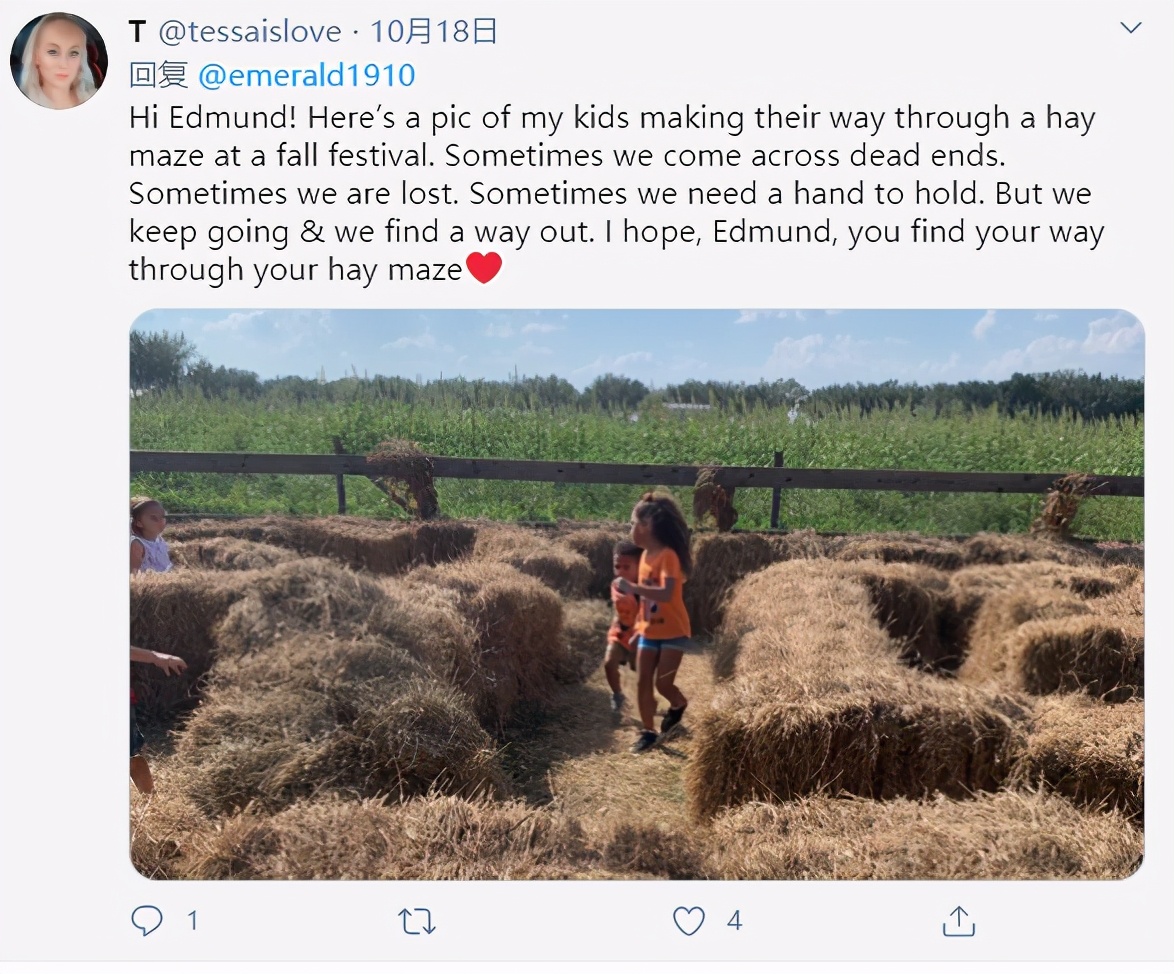
Task: Open the tessaislove profile avatar
Action: click(x=58, y=61)
